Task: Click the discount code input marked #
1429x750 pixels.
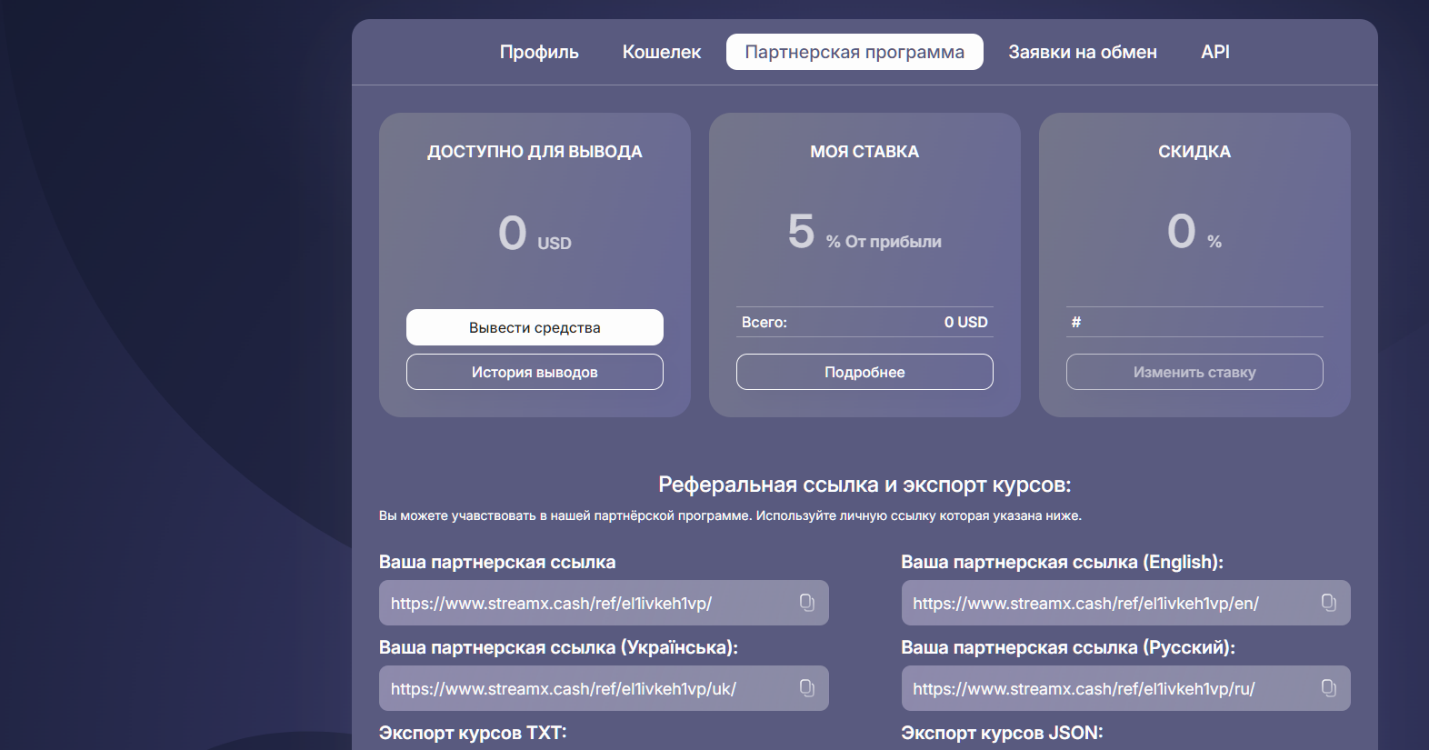Action: pos(1194,319)
